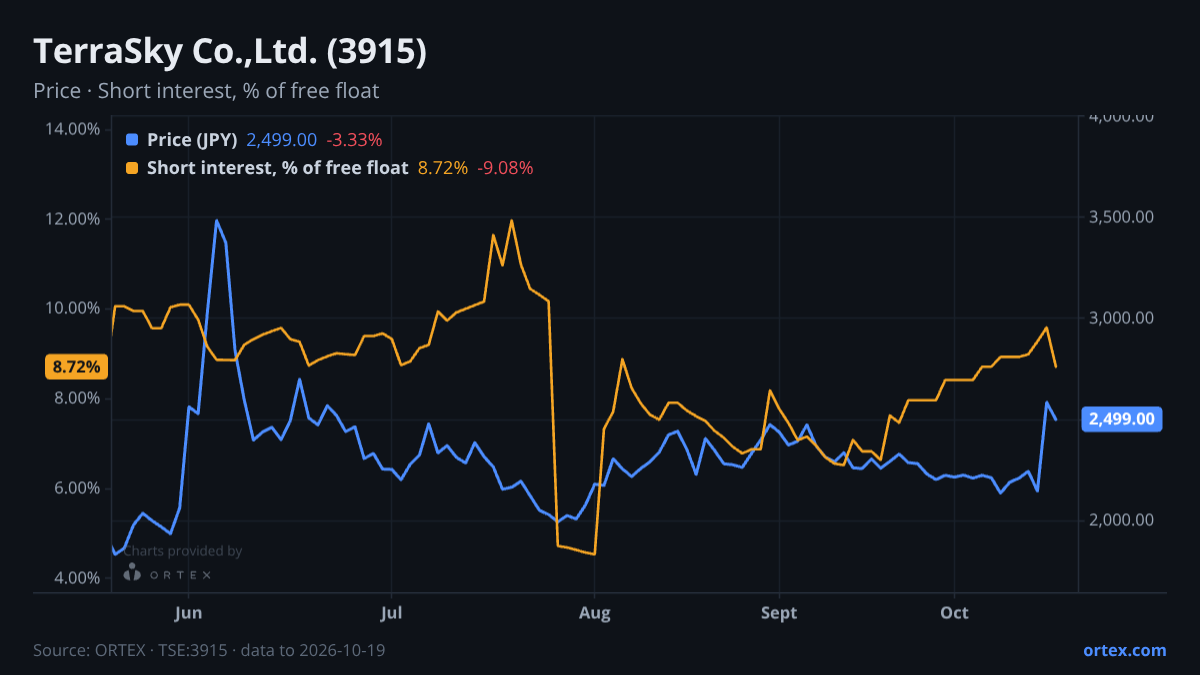Click the Price value 2,499.00 in legend
The width and height of the screenshot is (1200, 675).
click(281, 140)
